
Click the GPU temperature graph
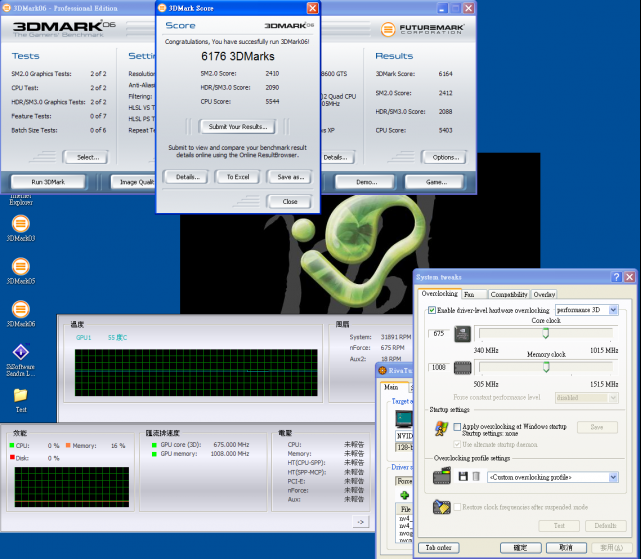click(x=196, y=373)
